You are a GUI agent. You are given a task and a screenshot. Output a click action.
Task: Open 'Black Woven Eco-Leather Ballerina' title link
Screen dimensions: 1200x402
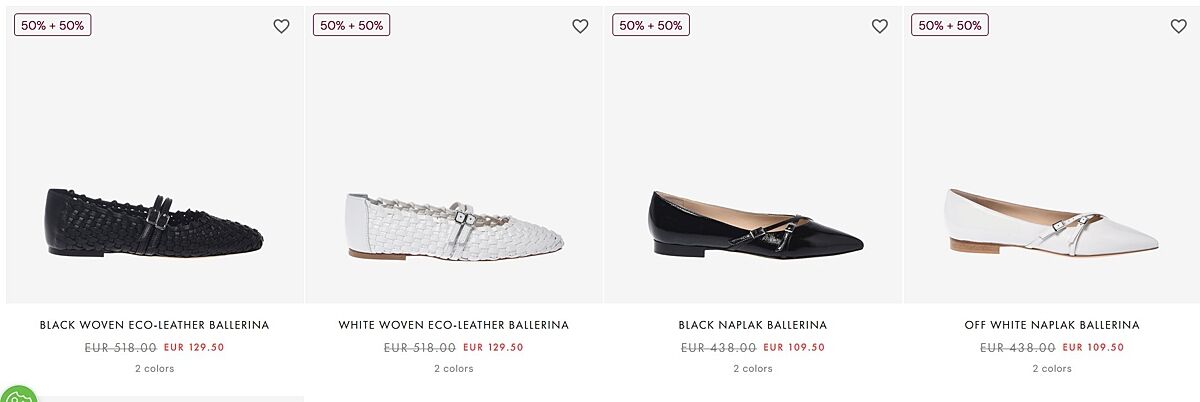[155, 325]
